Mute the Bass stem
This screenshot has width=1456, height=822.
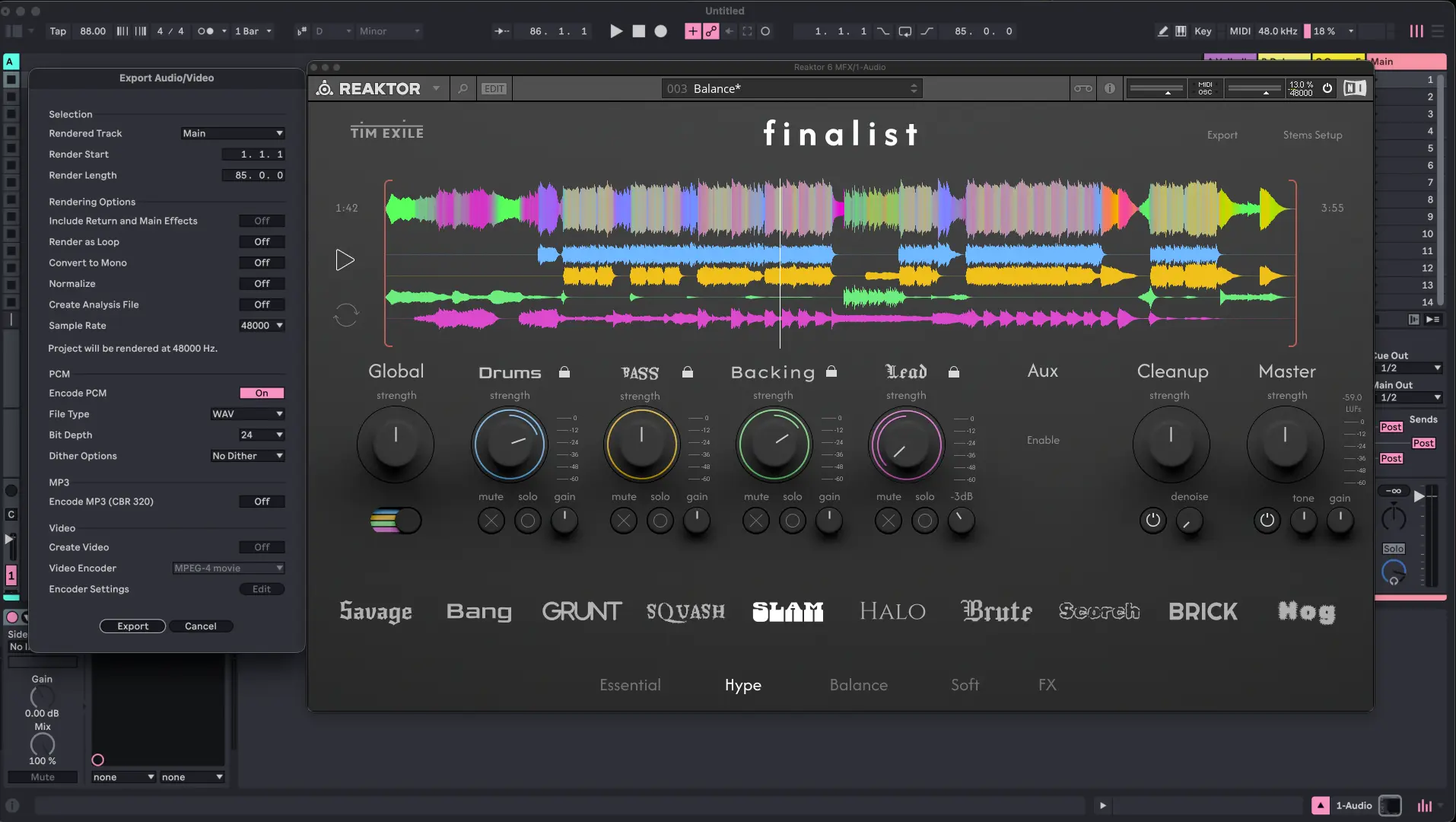tap(624, 521)
